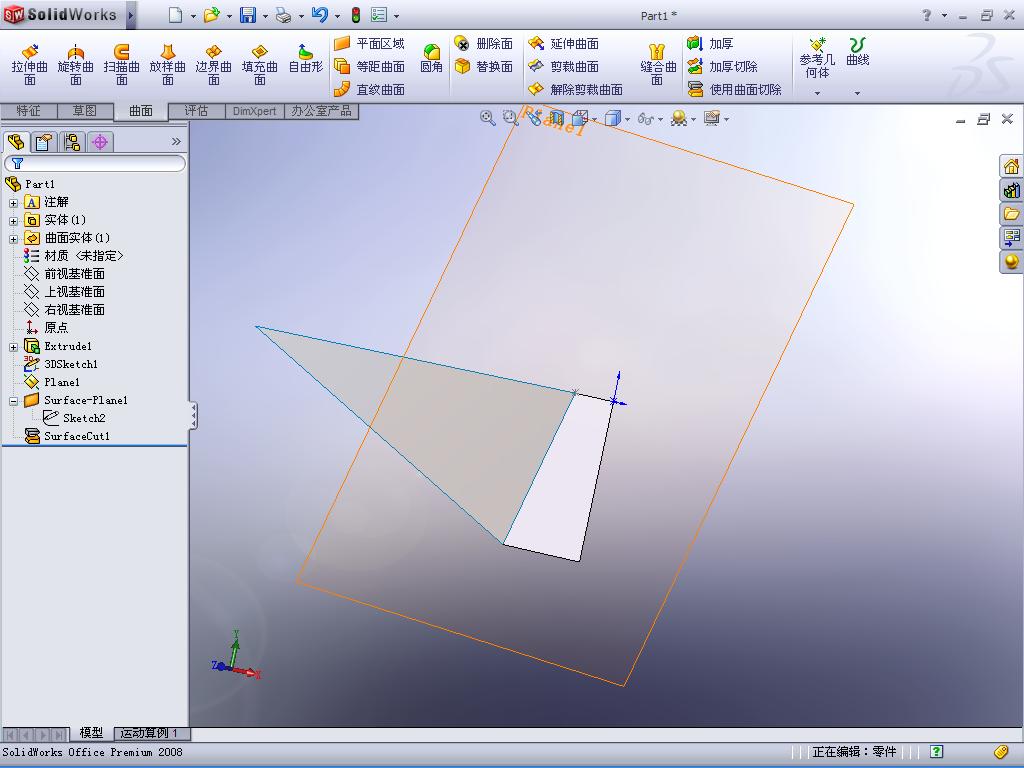Viewport: 1024px width, 768px height.
Task: Choose the 替换面 replace face tool
Action: coord(483,67)
